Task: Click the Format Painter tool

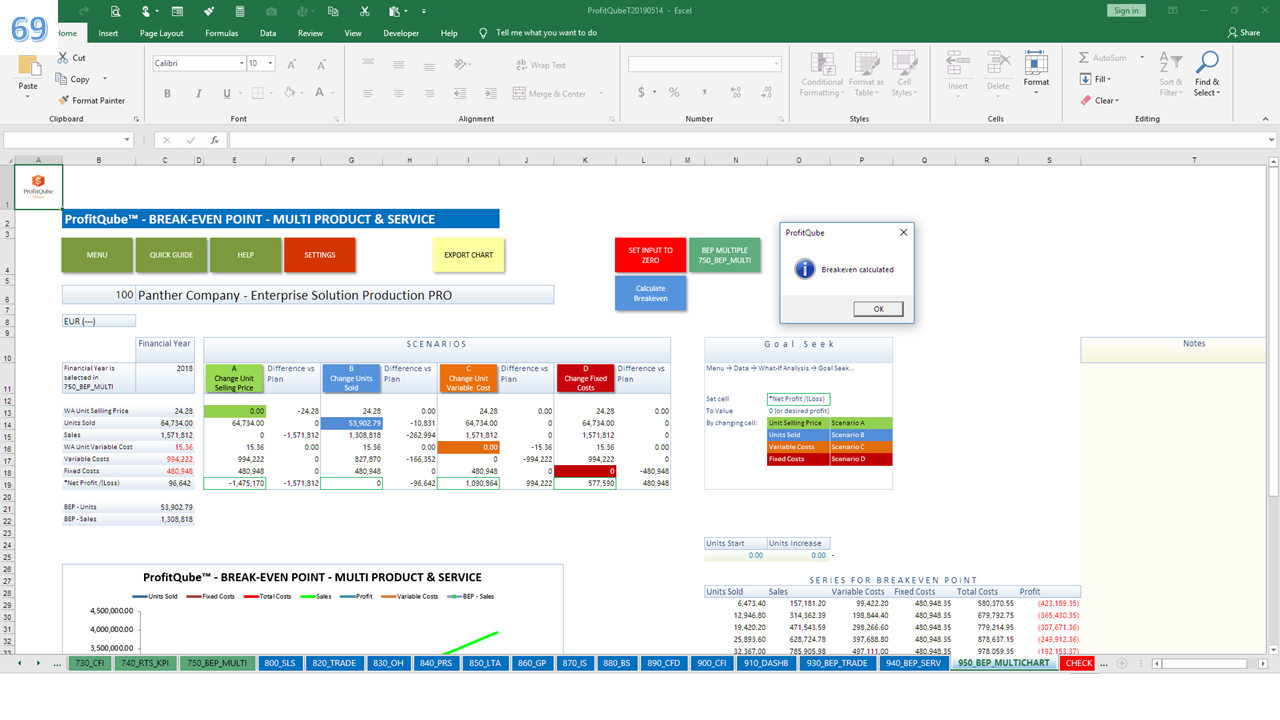Action: point(92,100)
